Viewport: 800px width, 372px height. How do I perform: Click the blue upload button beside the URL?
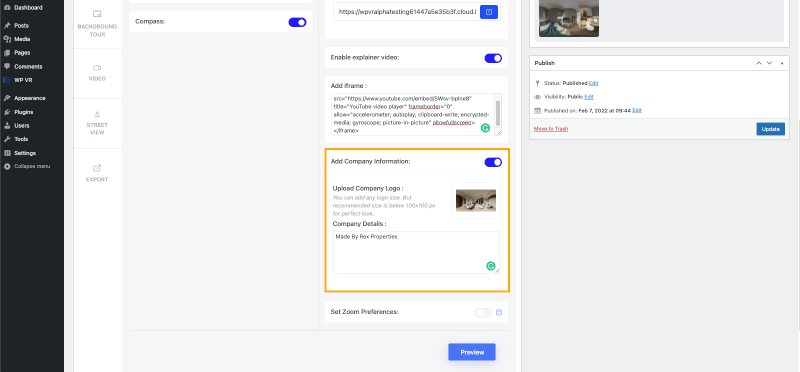[x=489, y=12]
